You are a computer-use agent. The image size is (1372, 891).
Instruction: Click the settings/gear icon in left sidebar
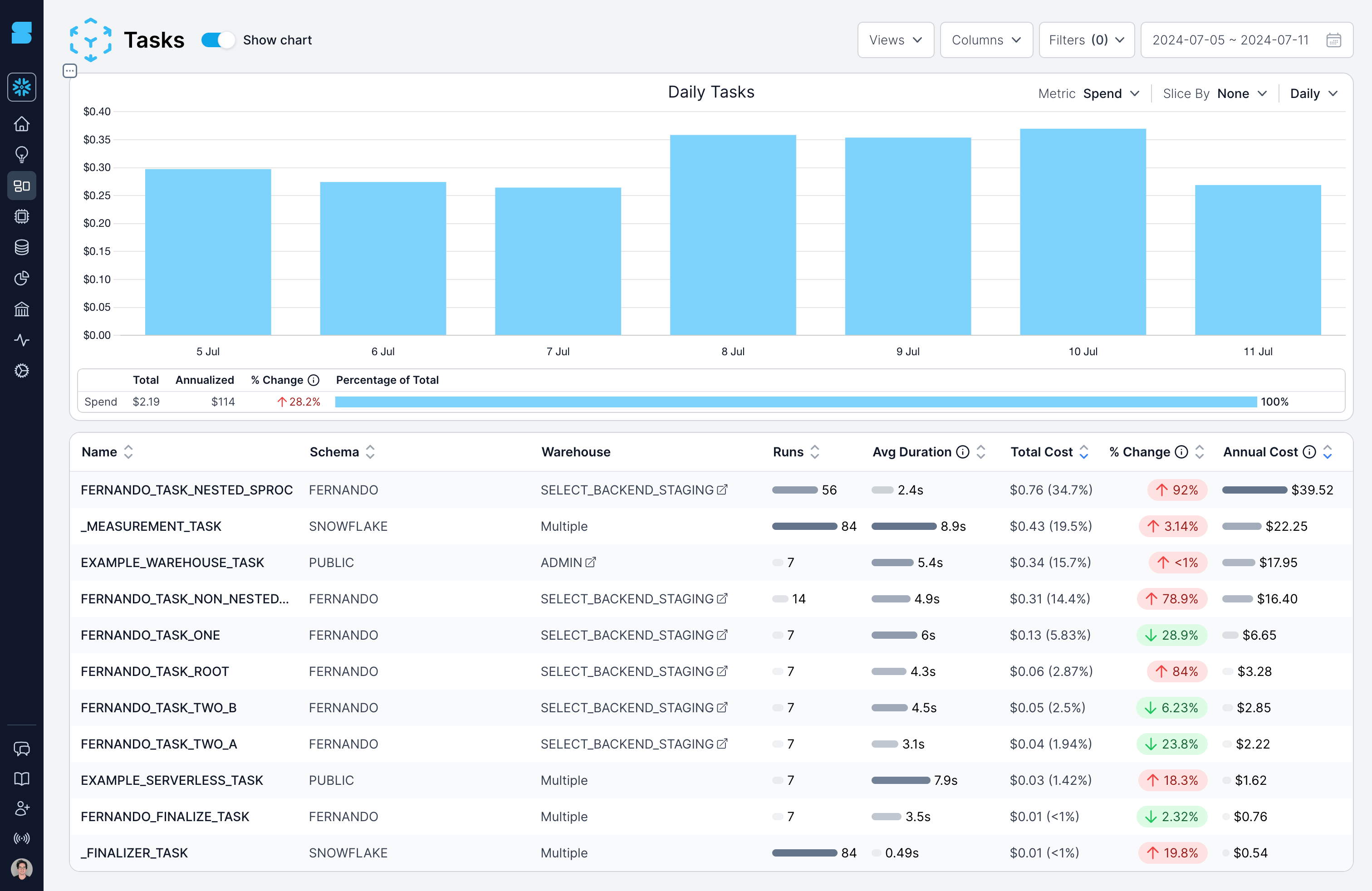22,371
